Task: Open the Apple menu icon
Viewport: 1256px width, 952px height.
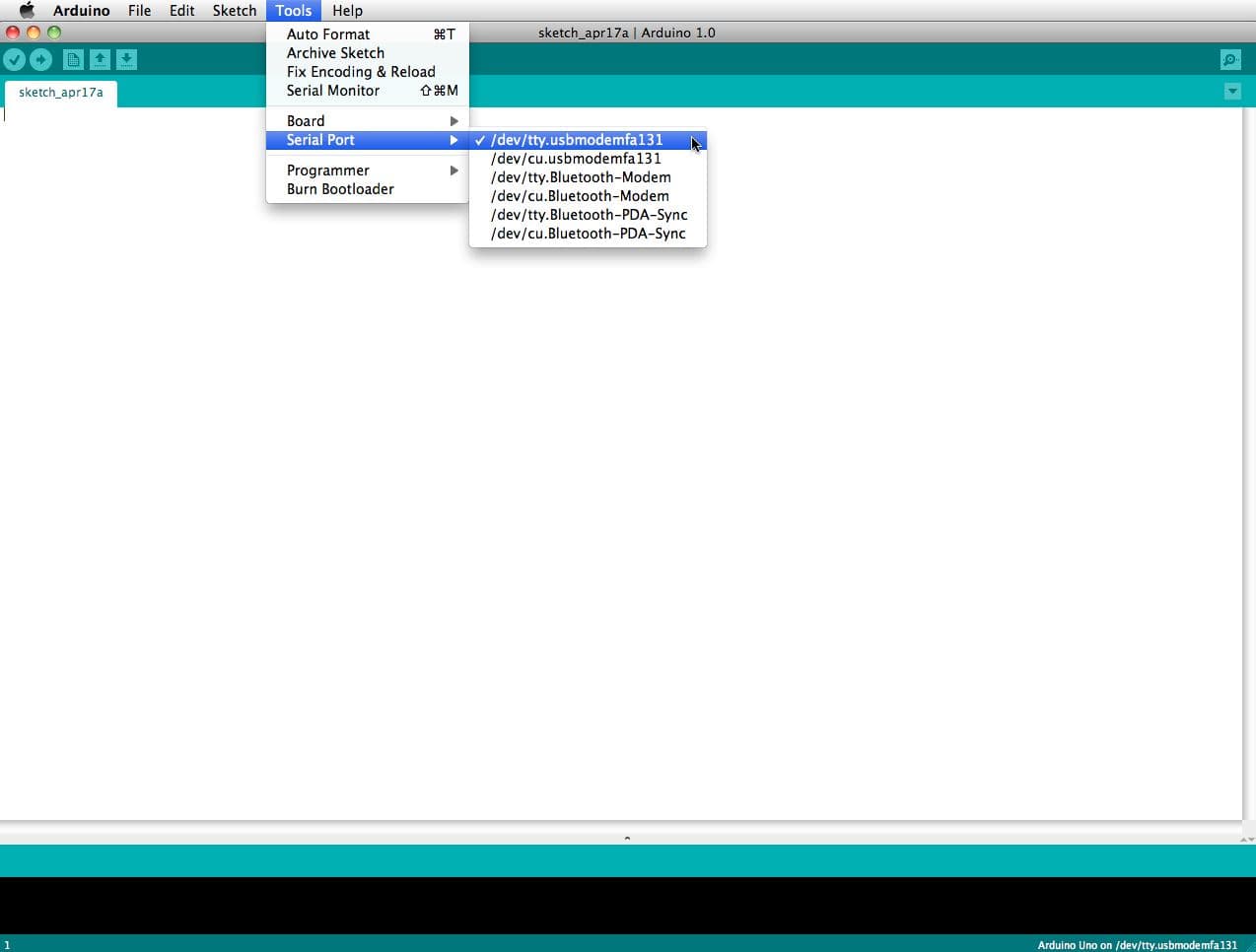Action: (27, 11)
